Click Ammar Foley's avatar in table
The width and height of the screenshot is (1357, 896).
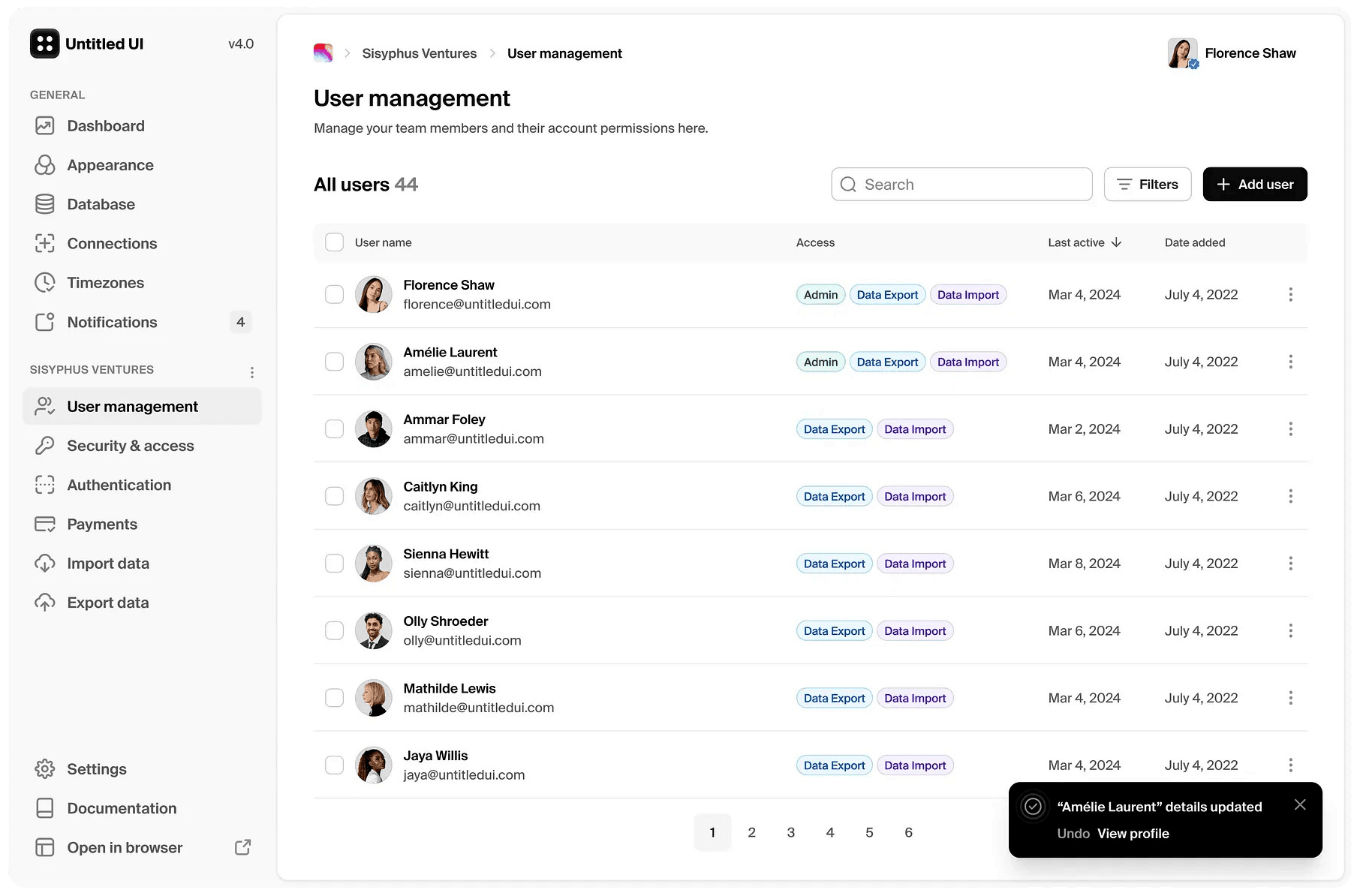[373, 428]
